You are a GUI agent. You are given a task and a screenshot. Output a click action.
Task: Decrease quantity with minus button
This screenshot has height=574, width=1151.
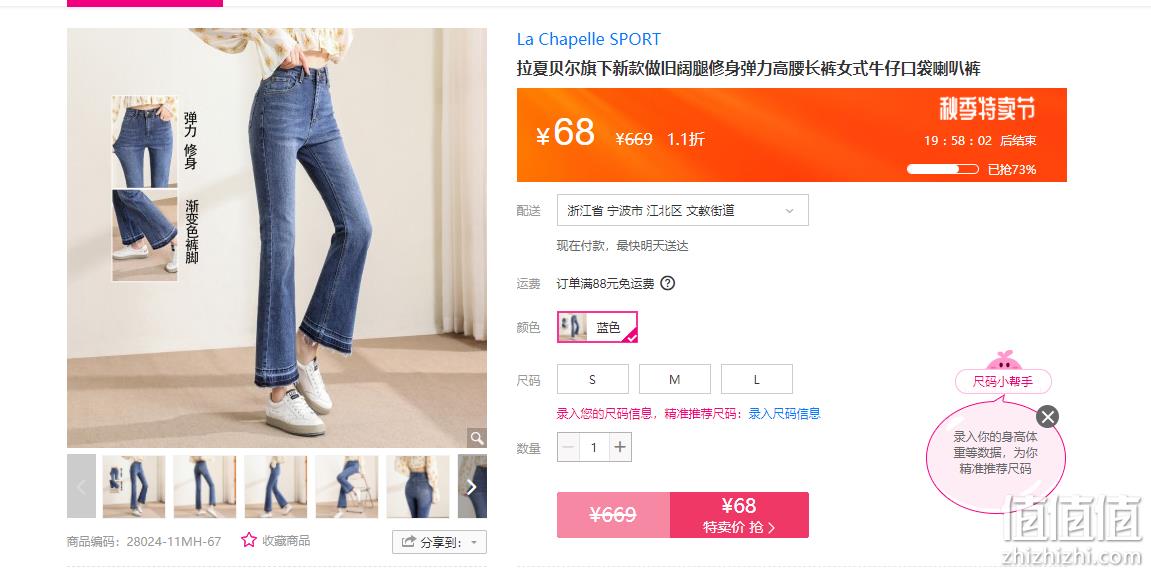pyautogui.click(x=568, y=447)
